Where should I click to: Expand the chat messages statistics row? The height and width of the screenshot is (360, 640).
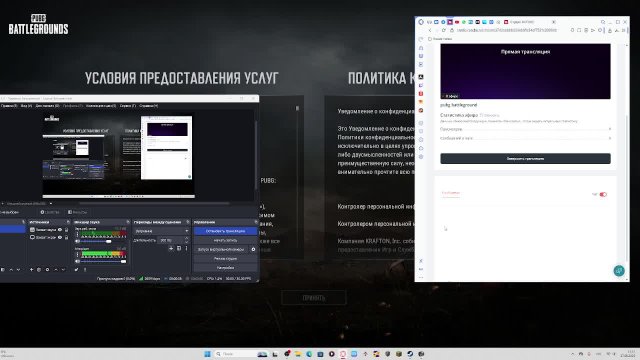[525, 138]
